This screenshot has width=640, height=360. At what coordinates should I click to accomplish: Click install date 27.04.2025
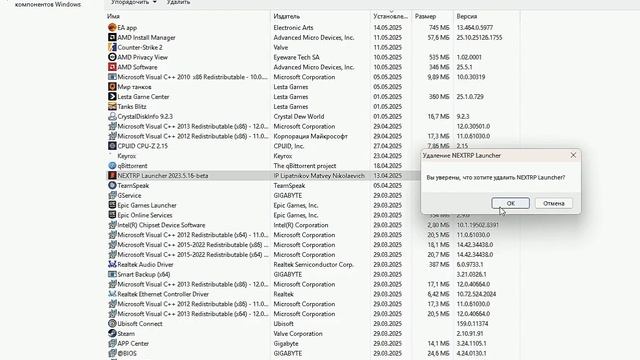tap(387, 146)
